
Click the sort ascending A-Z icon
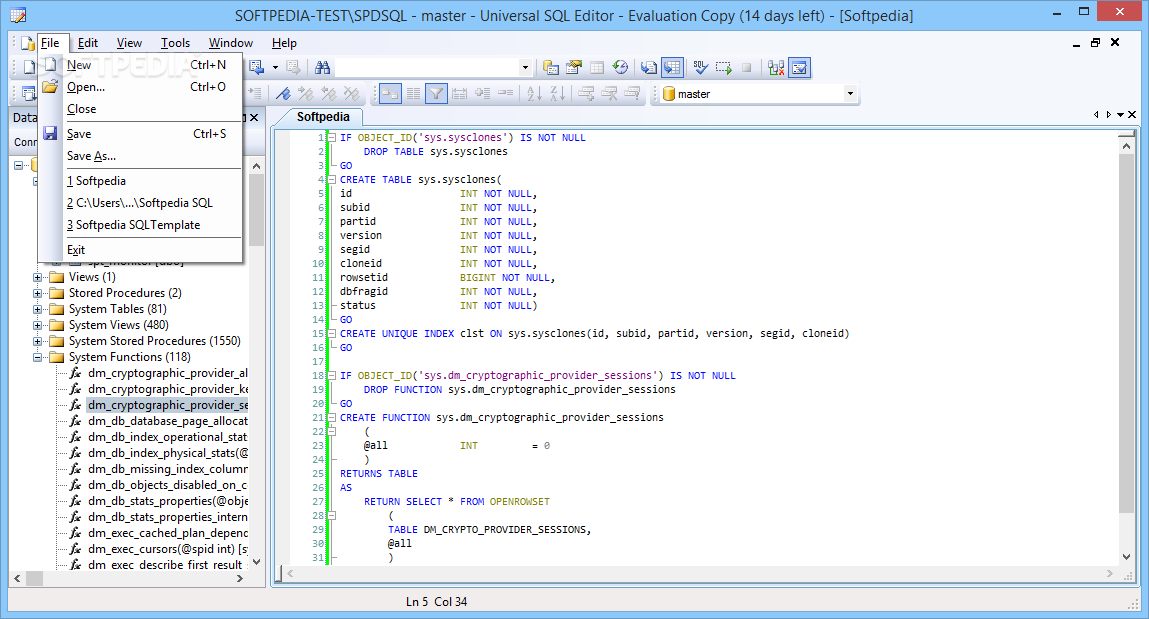[534, 94]
